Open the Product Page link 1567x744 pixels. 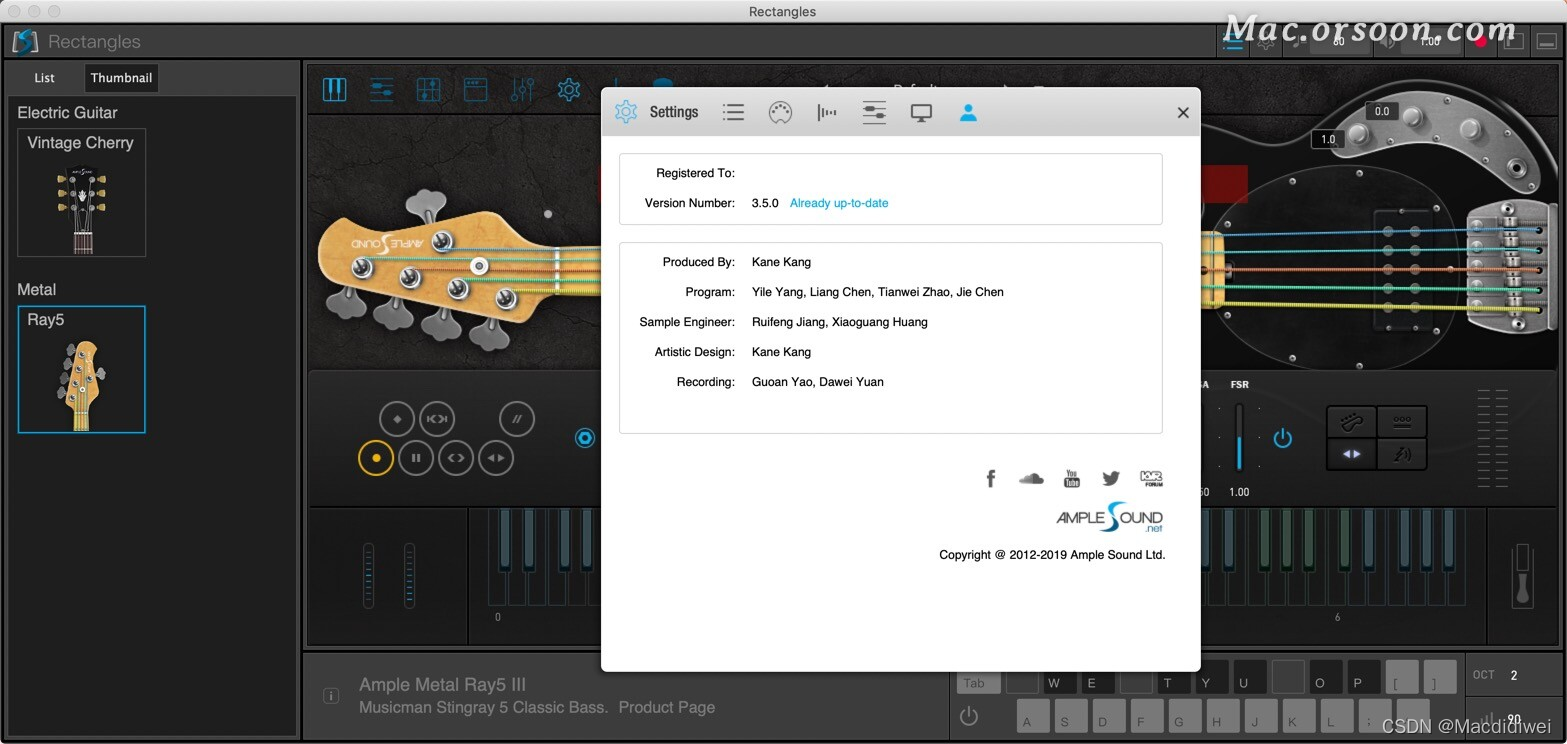tap(667, 707)
